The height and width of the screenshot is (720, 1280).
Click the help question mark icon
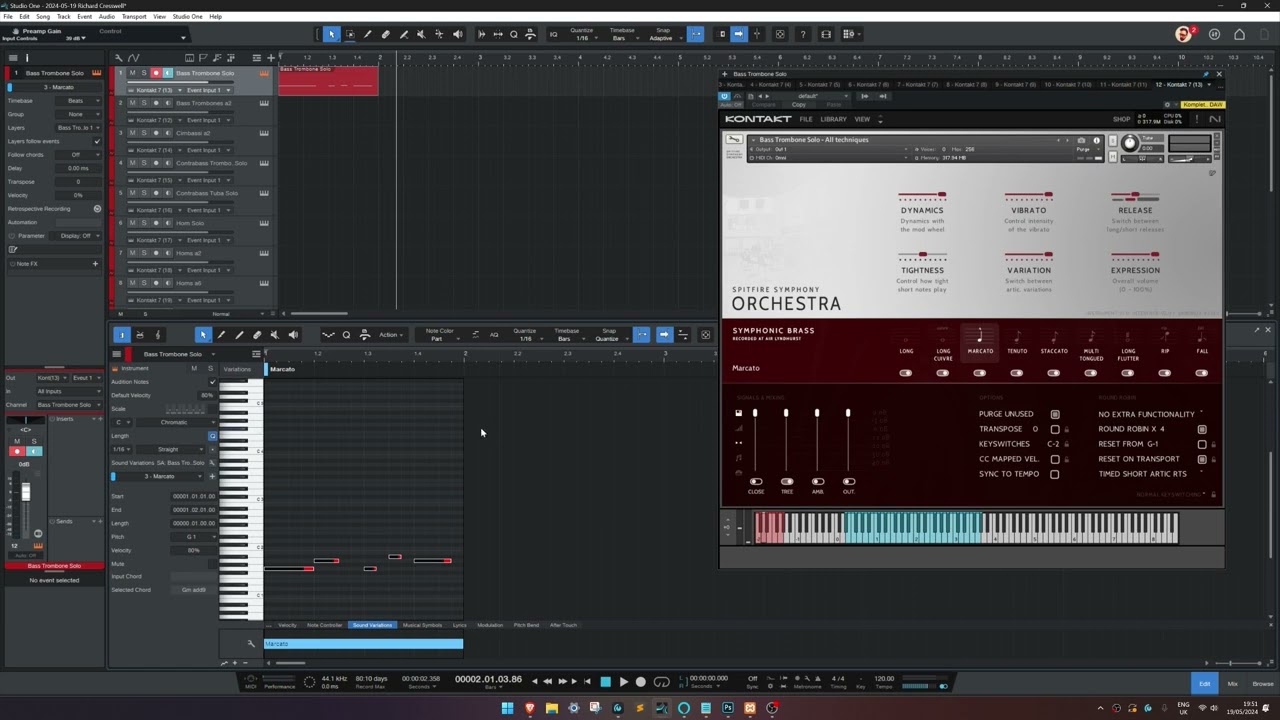[802, 34]
